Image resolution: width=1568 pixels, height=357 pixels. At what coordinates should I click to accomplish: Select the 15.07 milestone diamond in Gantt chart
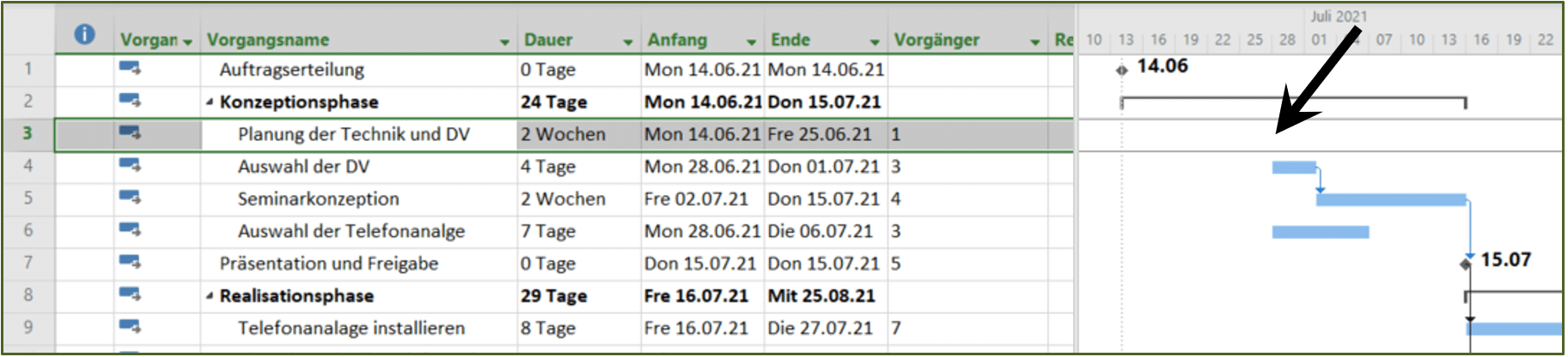1465,263
